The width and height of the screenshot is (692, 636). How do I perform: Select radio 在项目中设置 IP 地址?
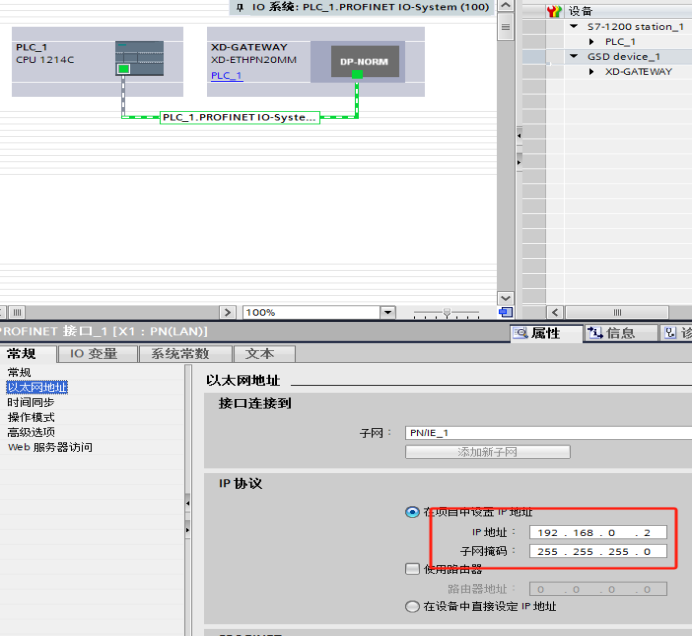tap(412, 512)
